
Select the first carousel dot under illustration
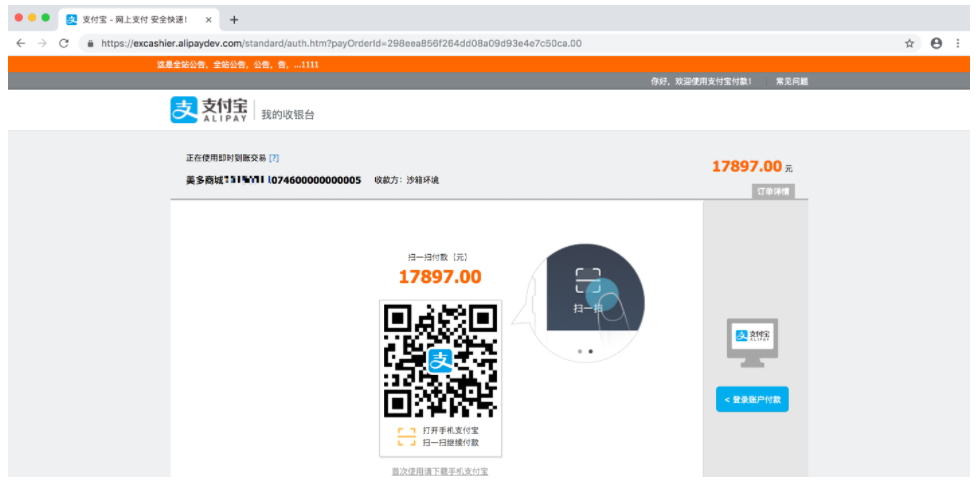(x=580, y=351)
